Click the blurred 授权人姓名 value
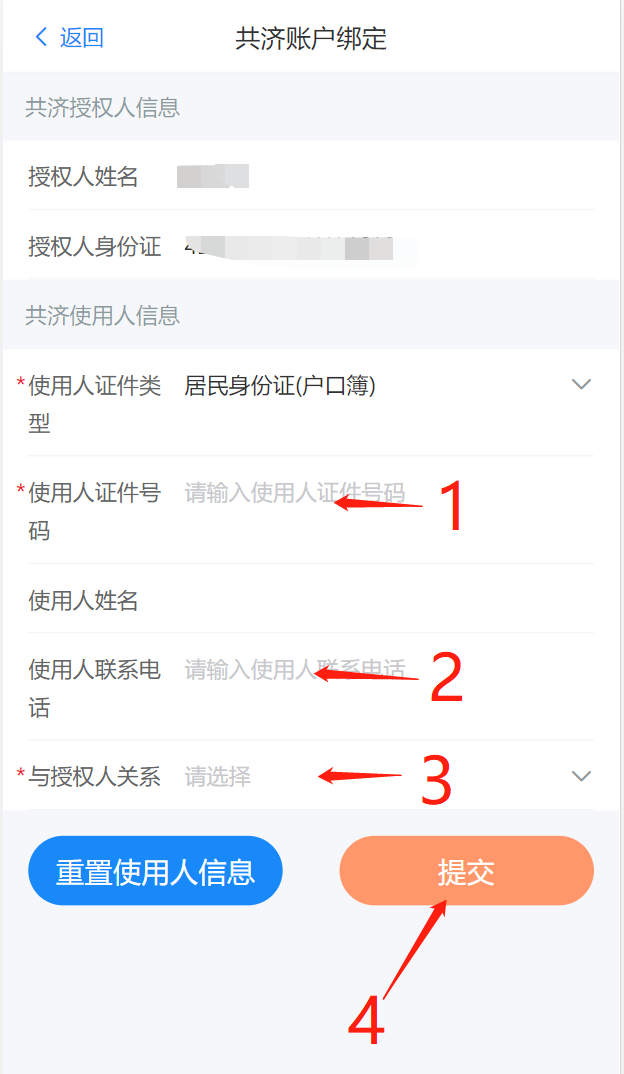624x1074 pixels. tap(212, 176)
